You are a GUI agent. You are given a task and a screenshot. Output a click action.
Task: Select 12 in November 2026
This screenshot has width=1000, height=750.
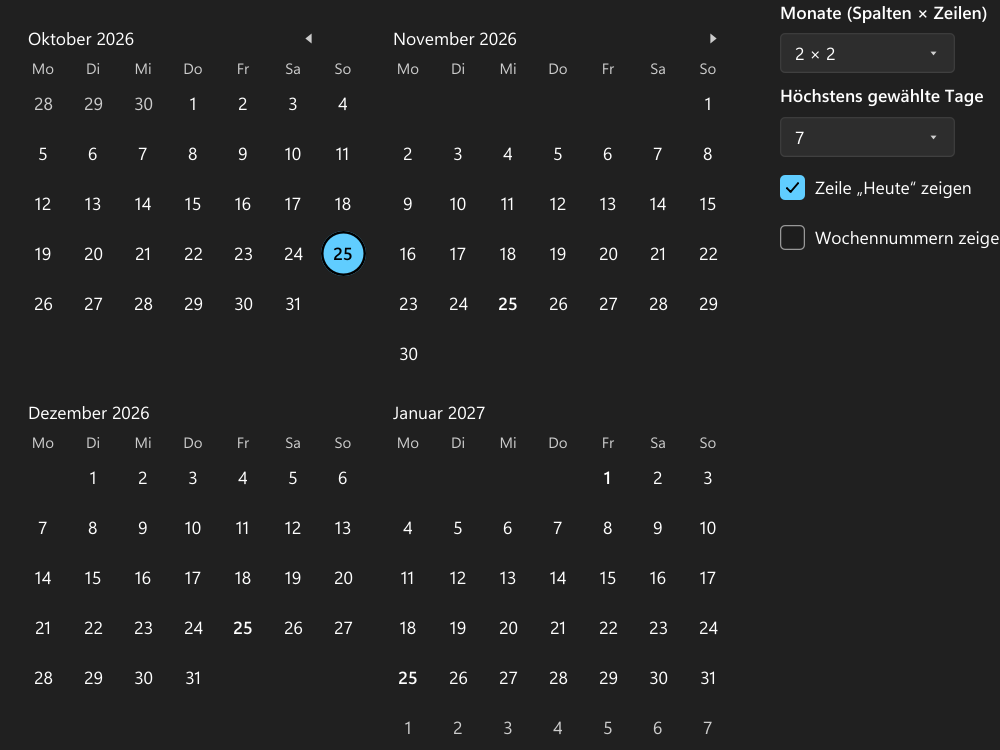[558, 204]
